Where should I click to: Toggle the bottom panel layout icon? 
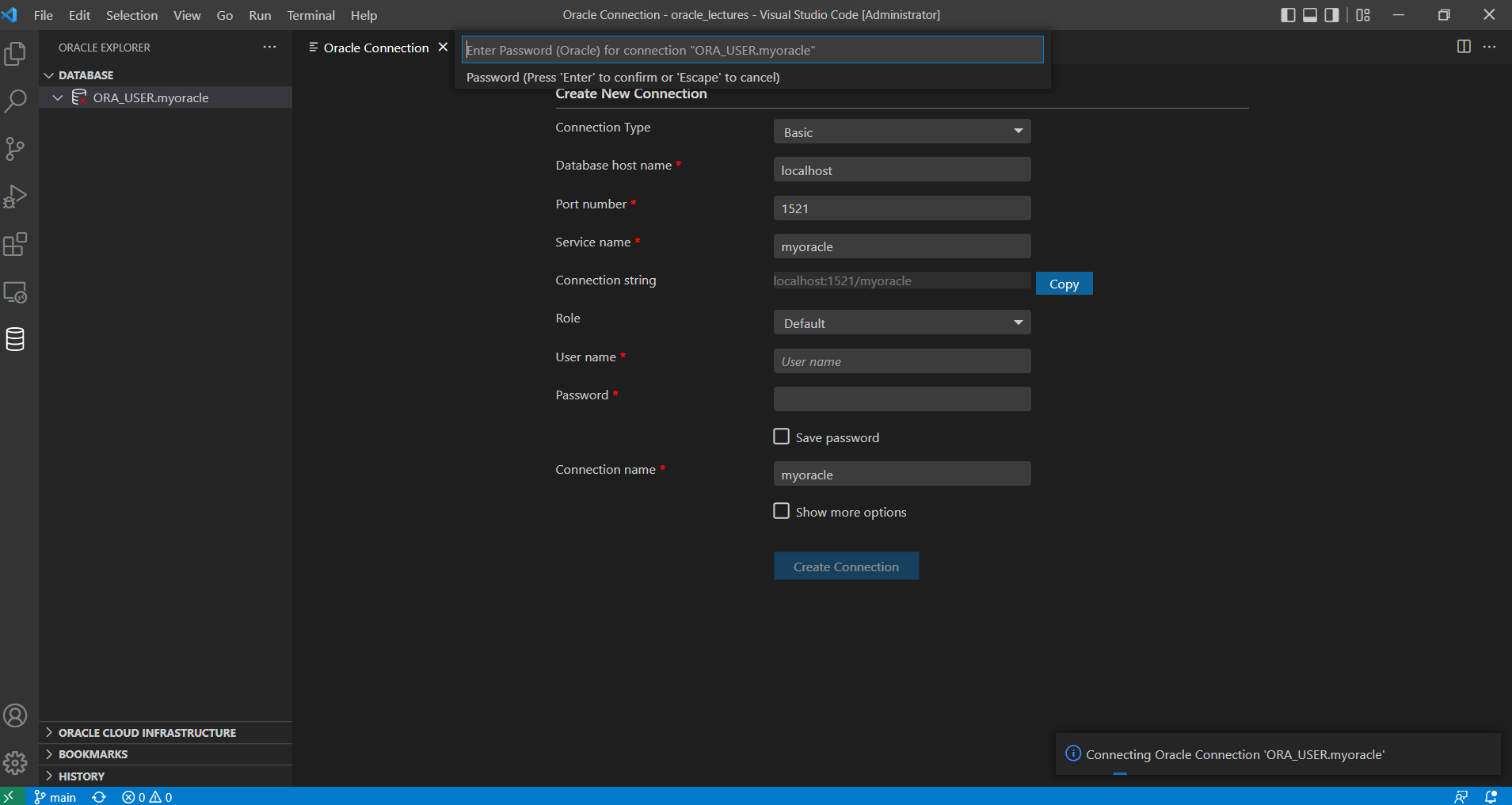click(x=1310, y=15)
